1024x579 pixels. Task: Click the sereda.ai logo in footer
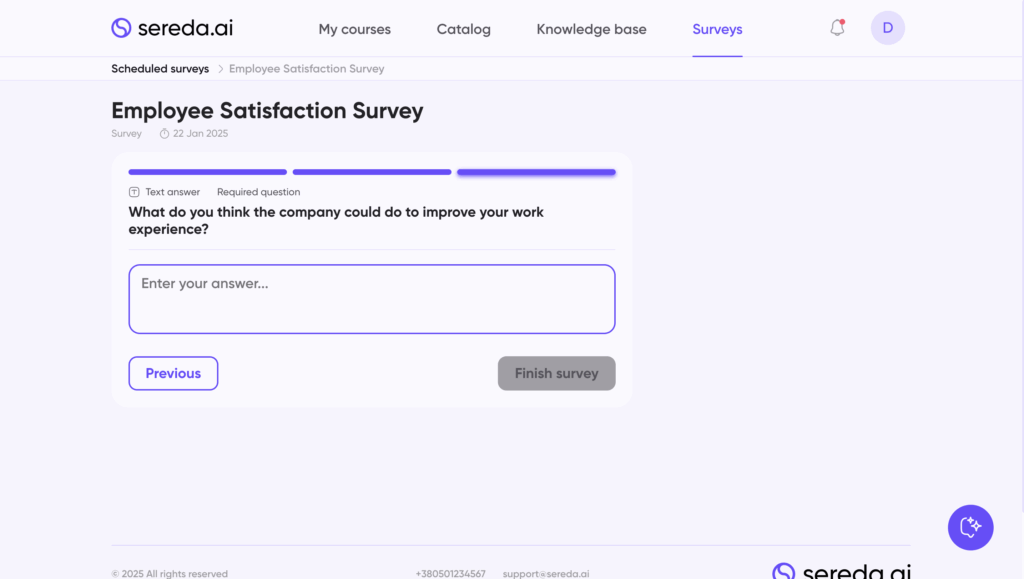pyautogui.click(x=840, y=572)
